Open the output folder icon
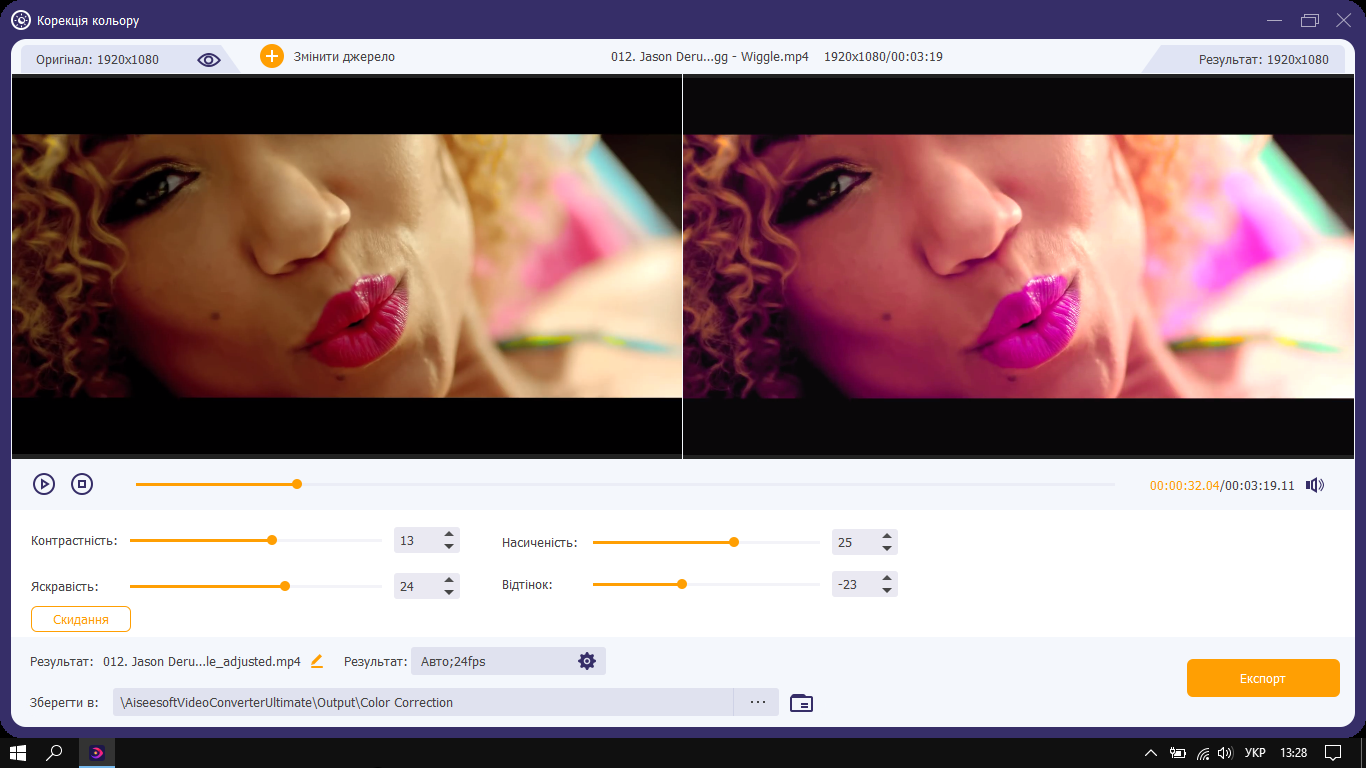 coord(801,703)
